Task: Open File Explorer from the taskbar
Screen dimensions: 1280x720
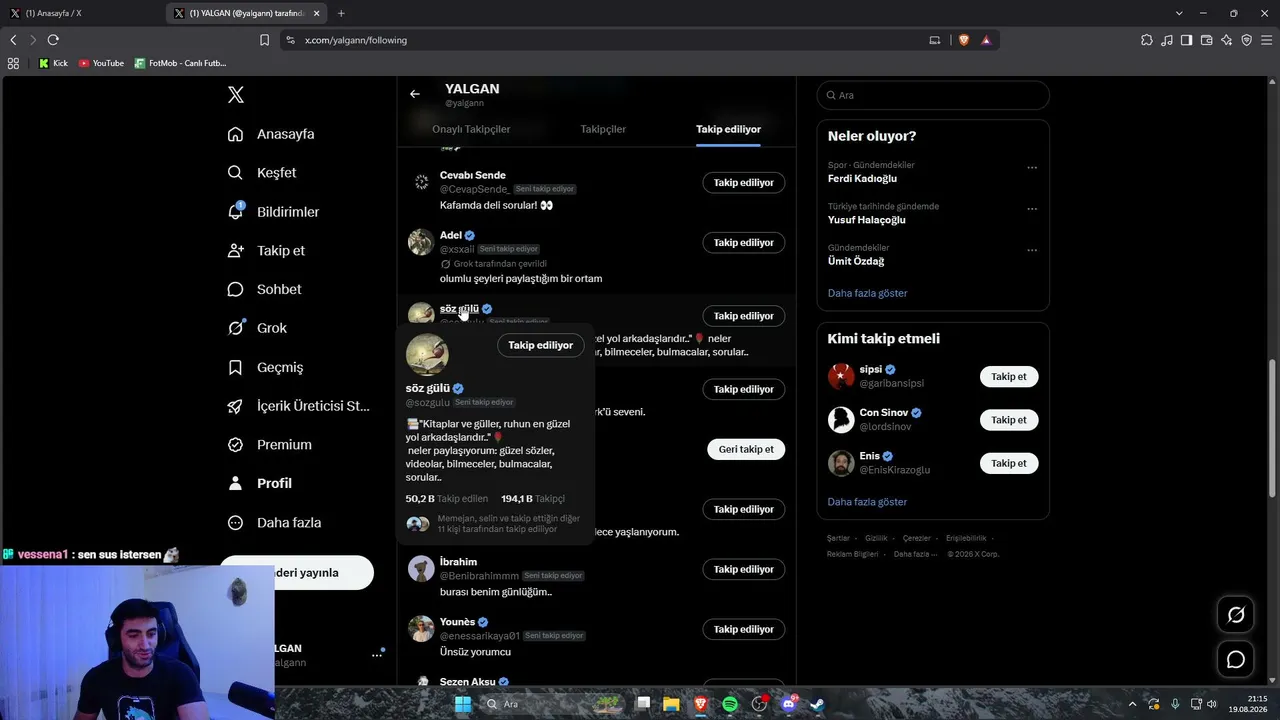Action: point(672,704)
